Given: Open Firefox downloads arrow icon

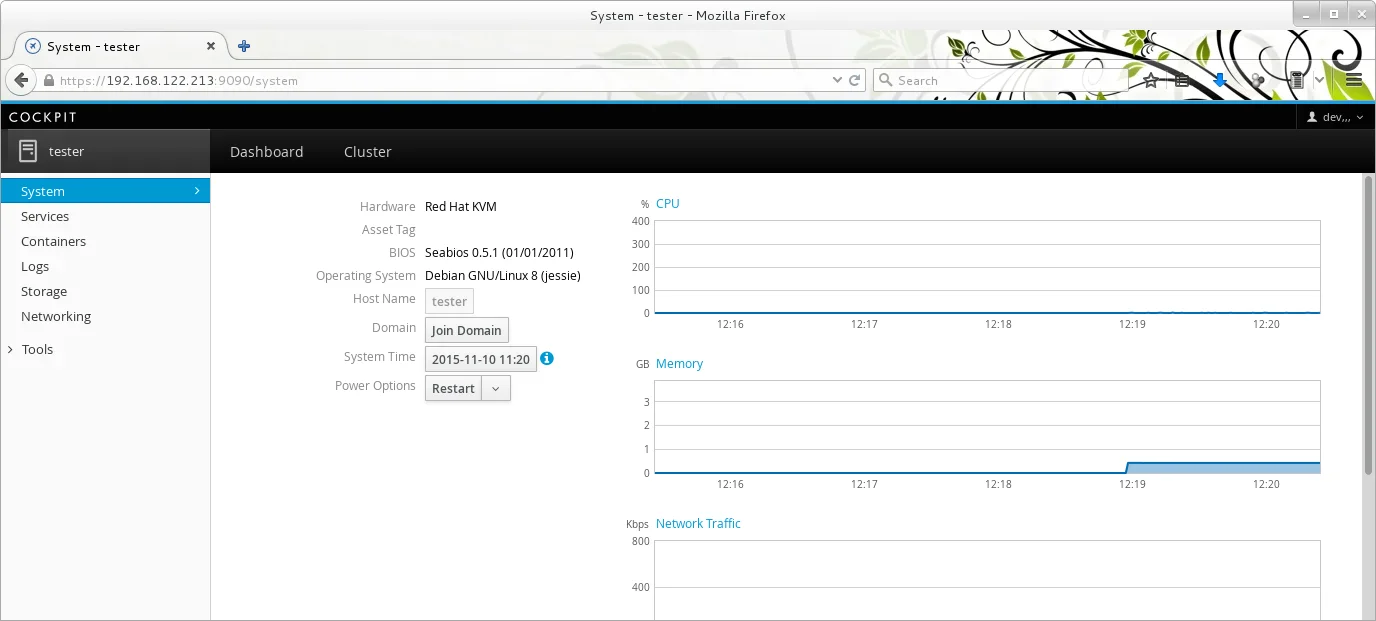Looking at the screenshot, I should 1220,80.
